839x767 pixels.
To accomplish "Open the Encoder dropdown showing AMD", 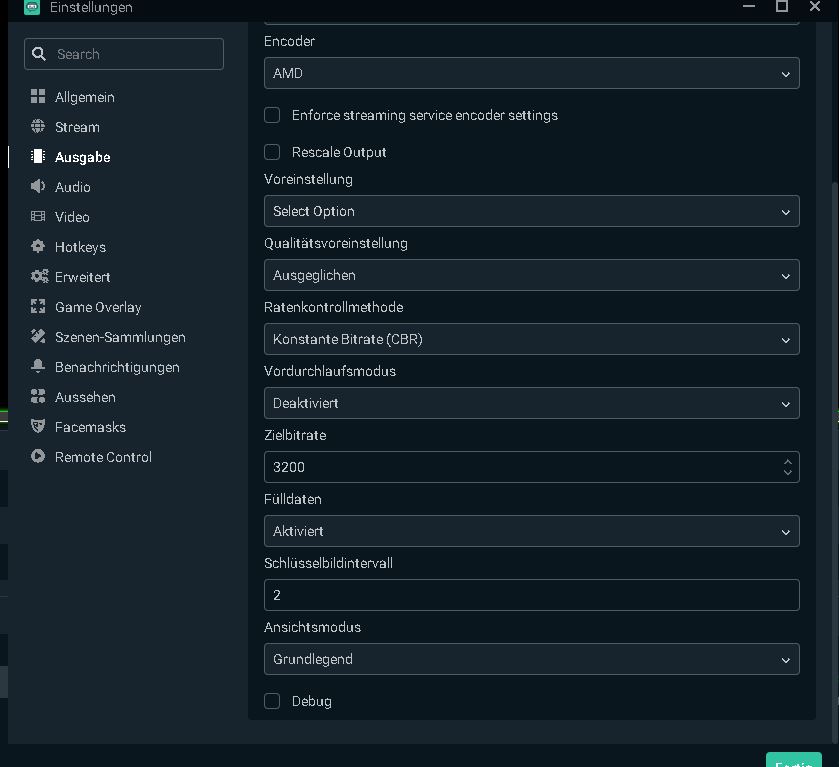I will 531,74.
